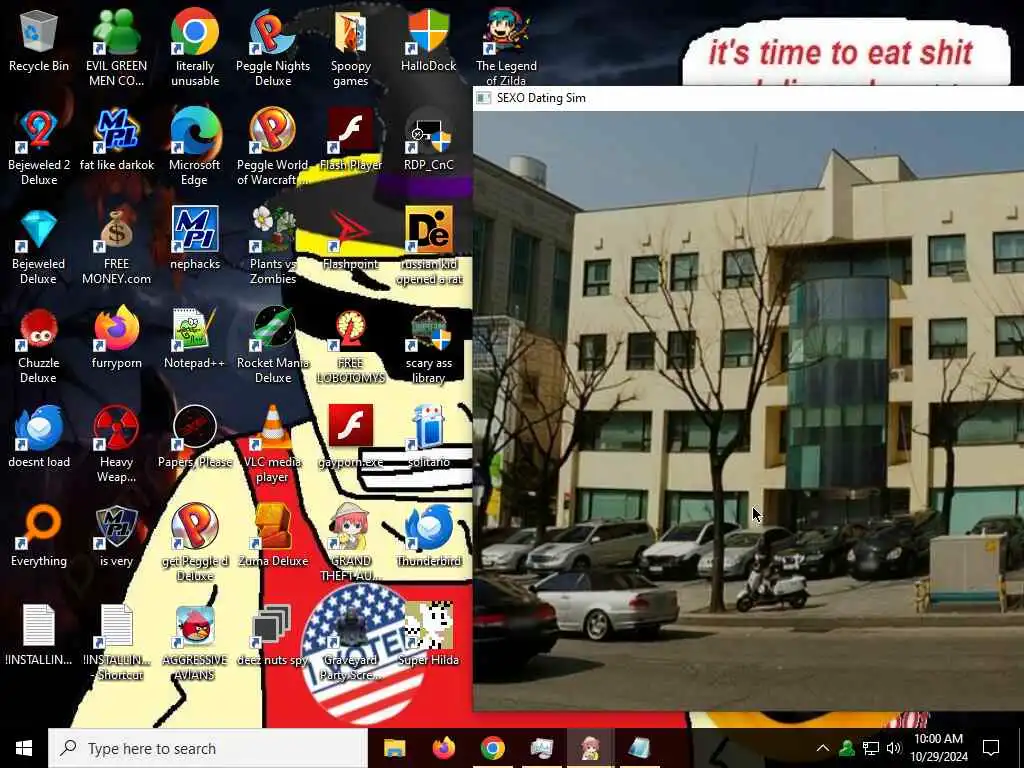Viewport: 1024px width, 768px height.
Task: Click the SEXO Dating Sim scene image
Action: coord(748,410)
